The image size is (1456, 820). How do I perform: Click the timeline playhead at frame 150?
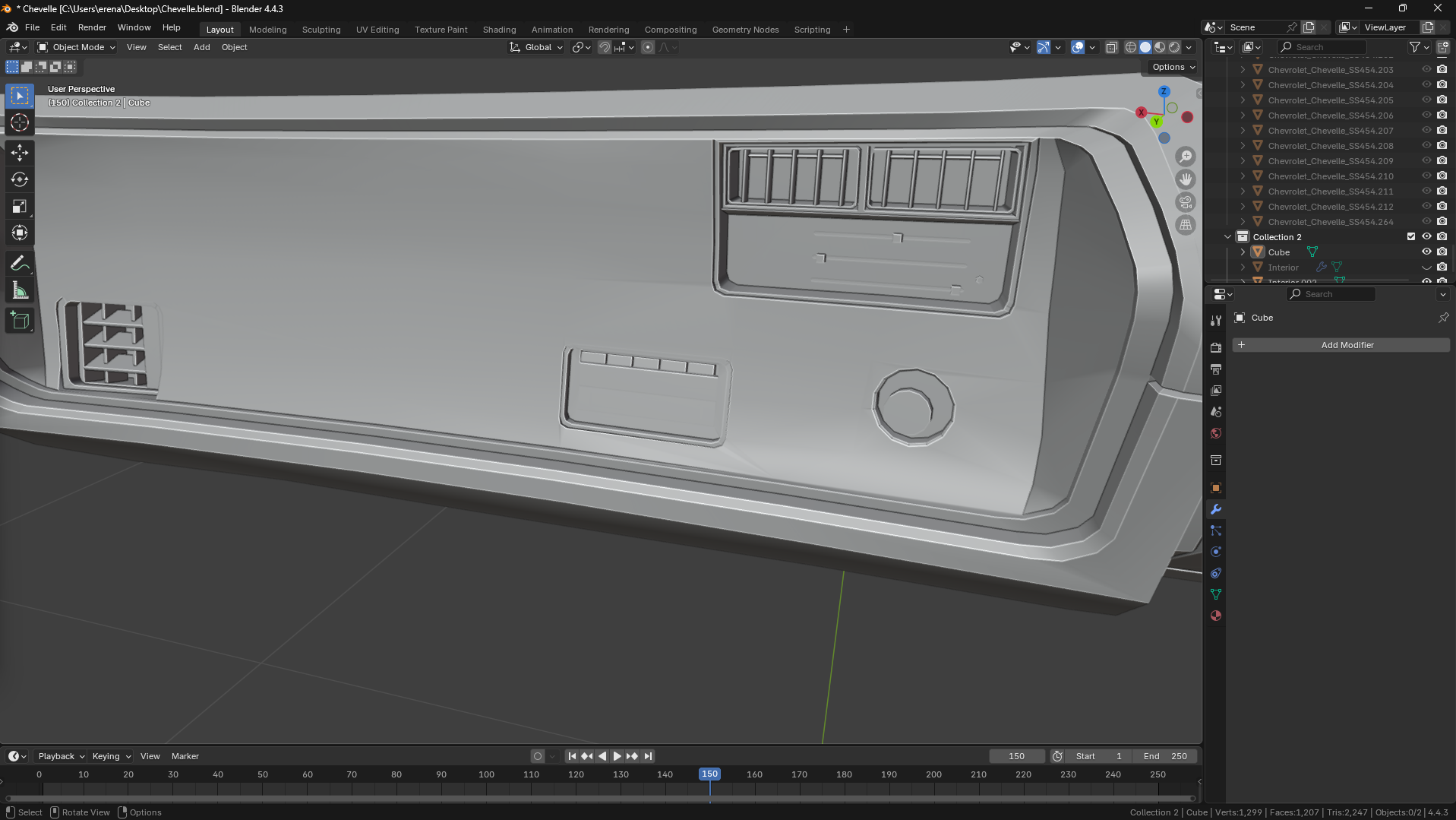[x=709, y=774]
